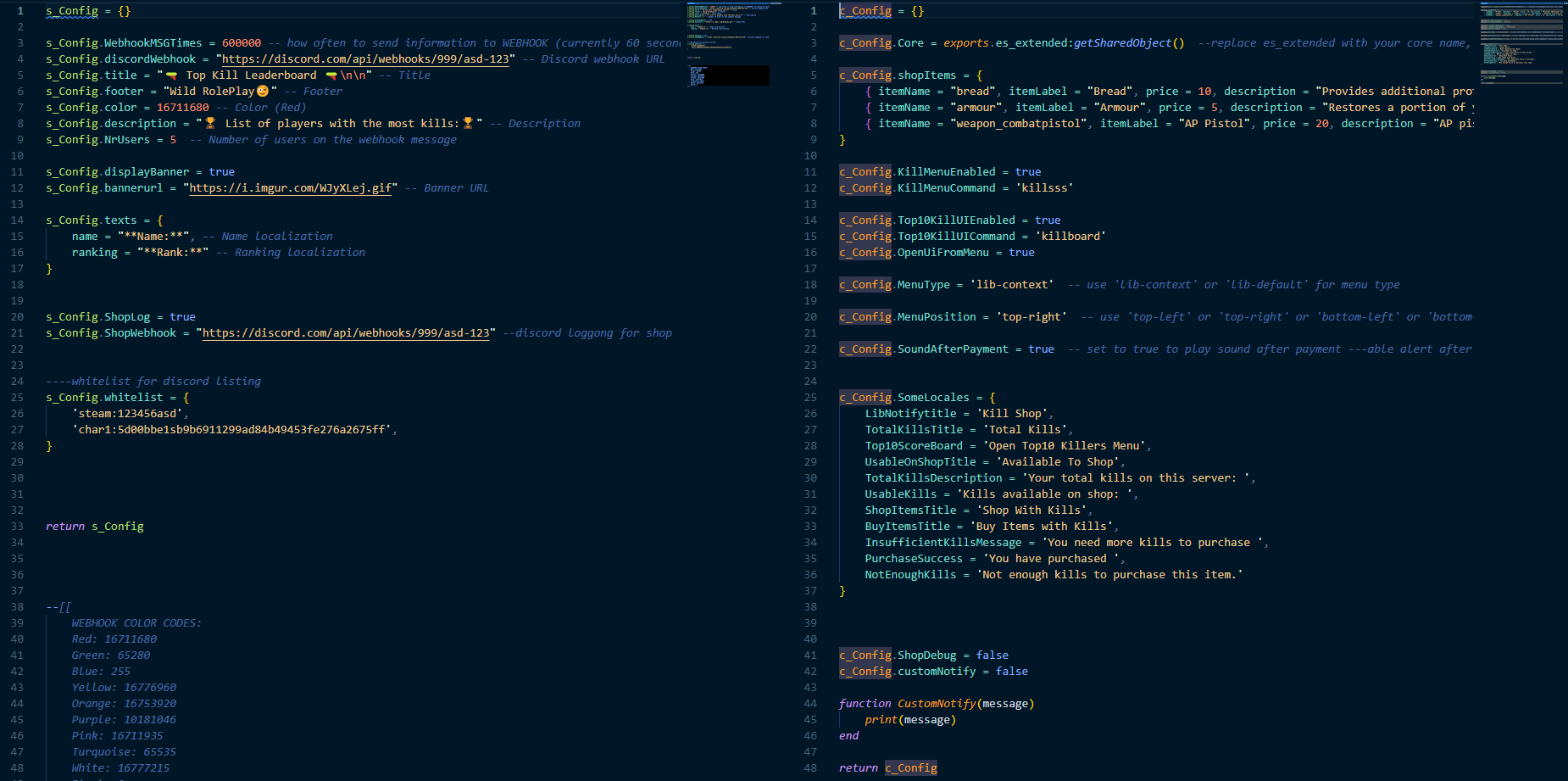
Task: Click the 'killboard' Top10KillUICommand string
Action: 1071,236
